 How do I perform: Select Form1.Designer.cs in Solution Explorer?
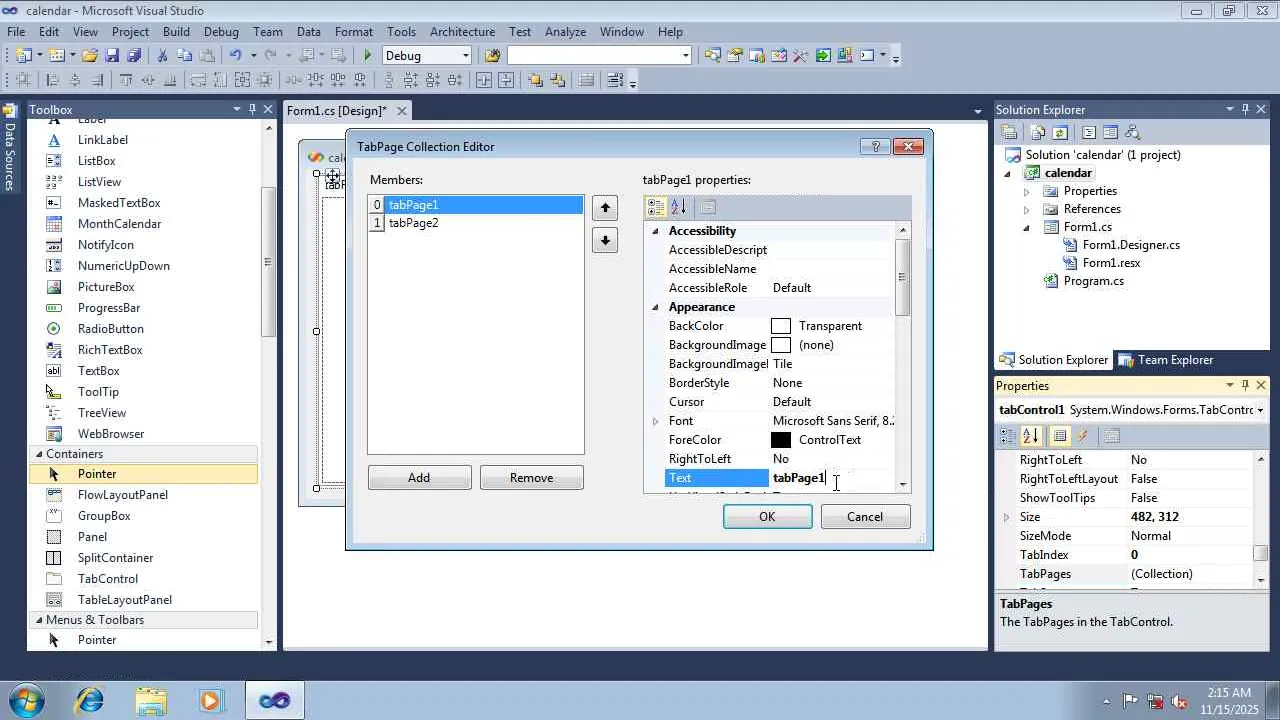click(1131, 245)
